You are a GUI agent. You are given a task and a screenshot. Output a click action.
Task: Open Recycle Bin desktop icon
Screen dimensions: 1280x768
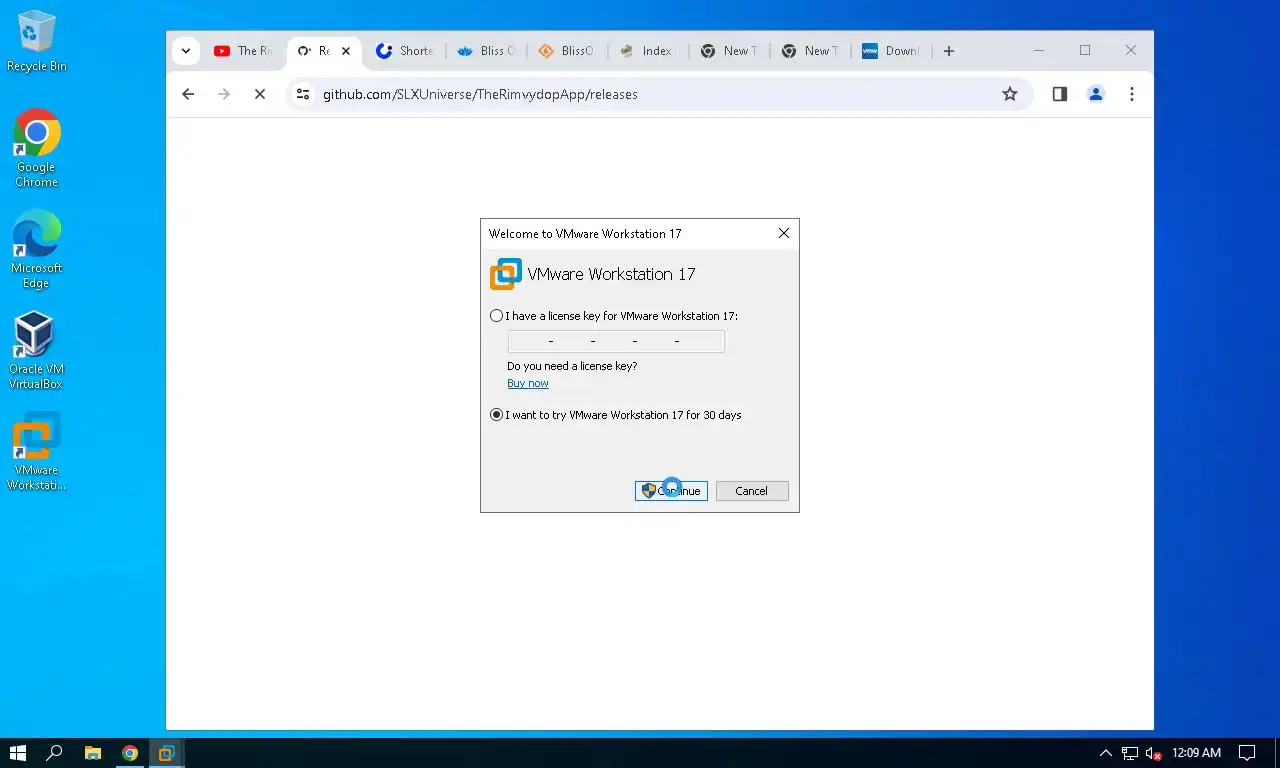click(x=37, y=42)
